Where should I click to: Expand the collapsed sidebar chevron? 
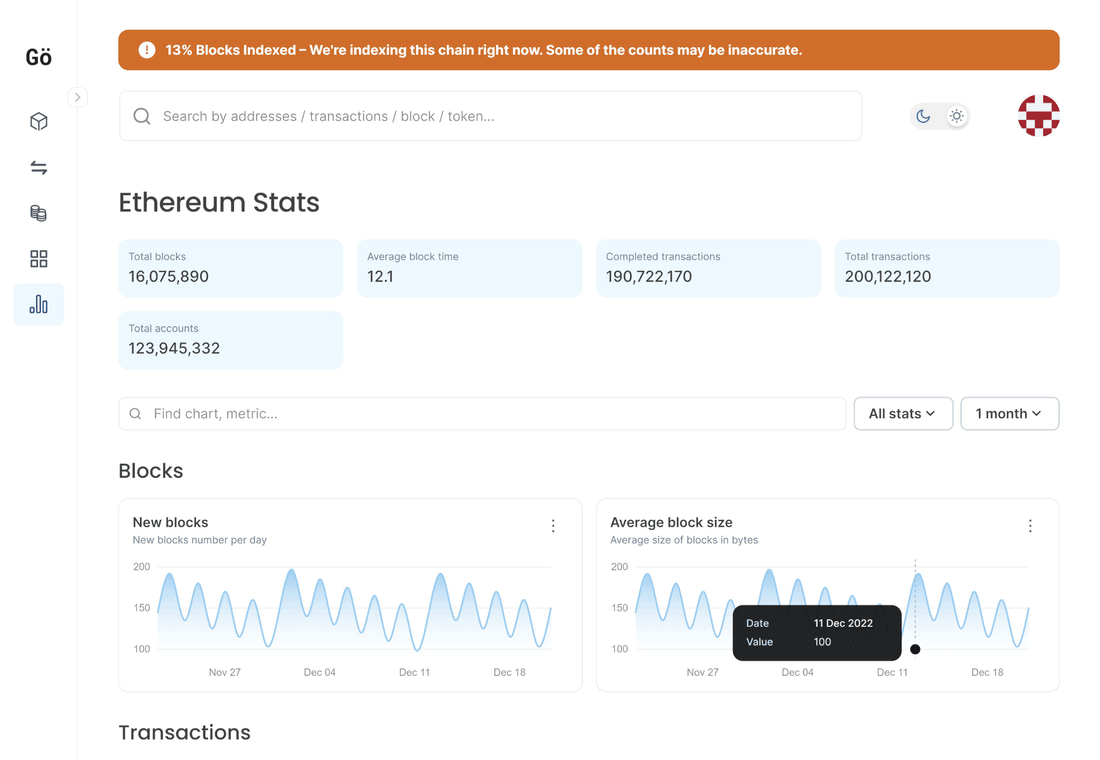coord(77,97)
